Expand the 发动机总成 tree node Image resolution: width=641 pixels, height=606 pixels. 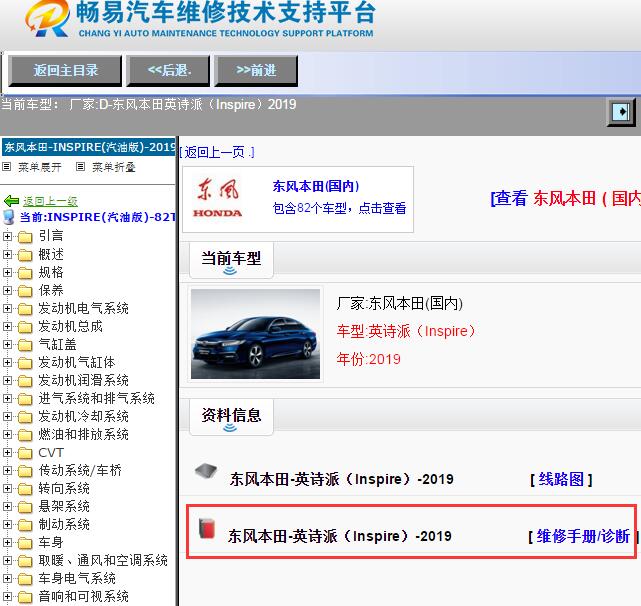click(7, 326)
